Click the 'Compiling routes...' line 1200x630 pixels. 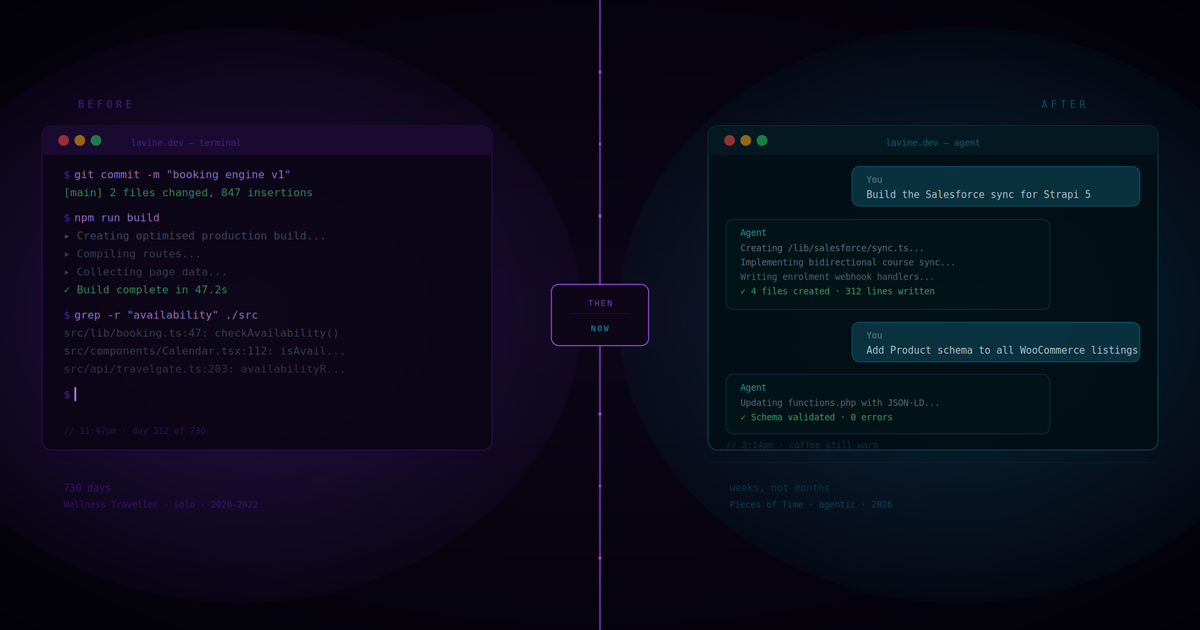(x=132, y=254)
